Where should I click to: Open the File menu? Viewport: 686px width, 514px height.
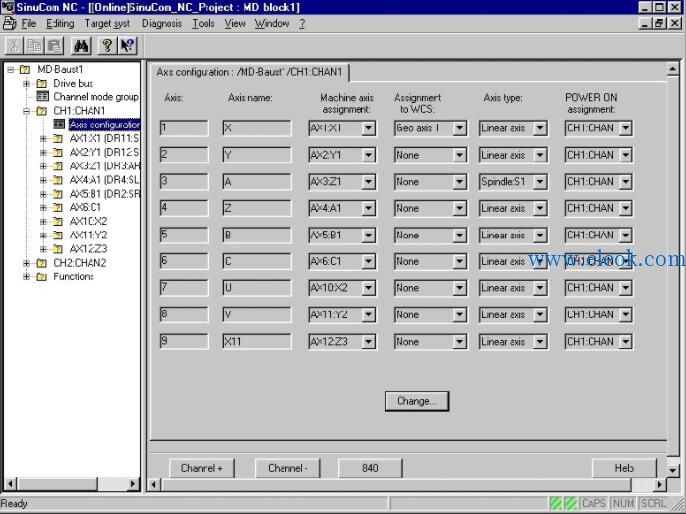[x=29, y=23]
